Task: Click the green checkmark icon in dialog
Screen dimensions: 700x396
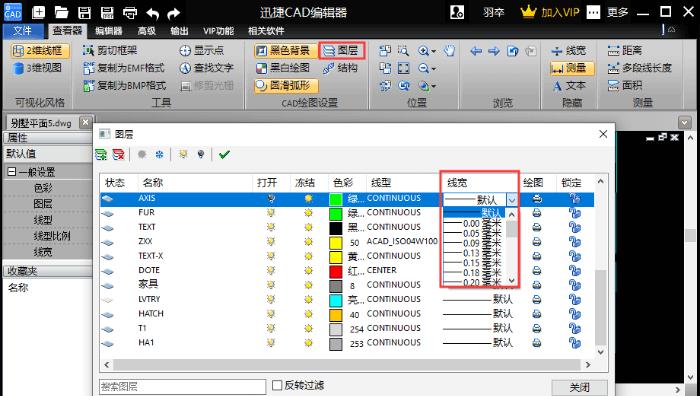Action: [224, 154]
